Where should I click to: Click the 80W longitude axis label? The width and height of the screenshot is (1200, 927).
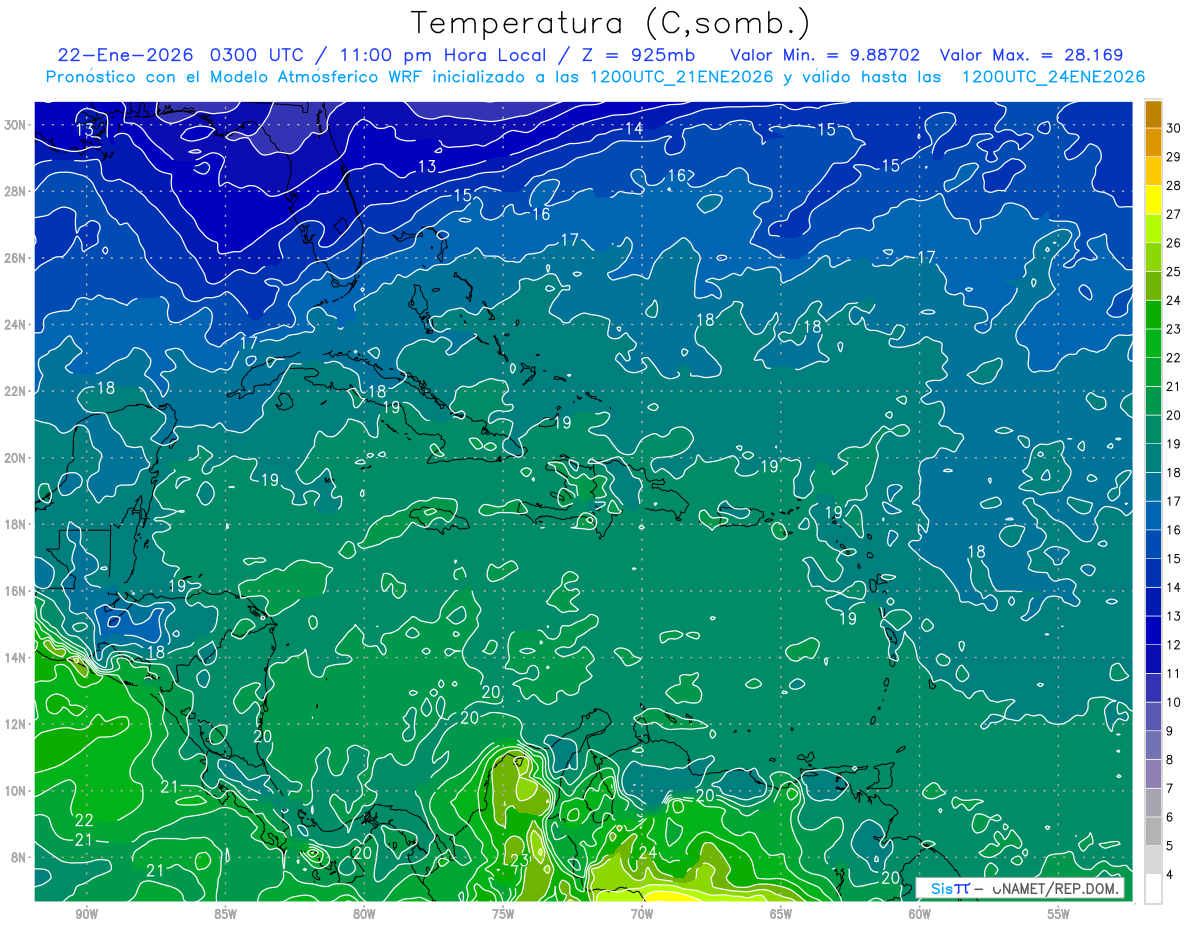click(364, 914)
